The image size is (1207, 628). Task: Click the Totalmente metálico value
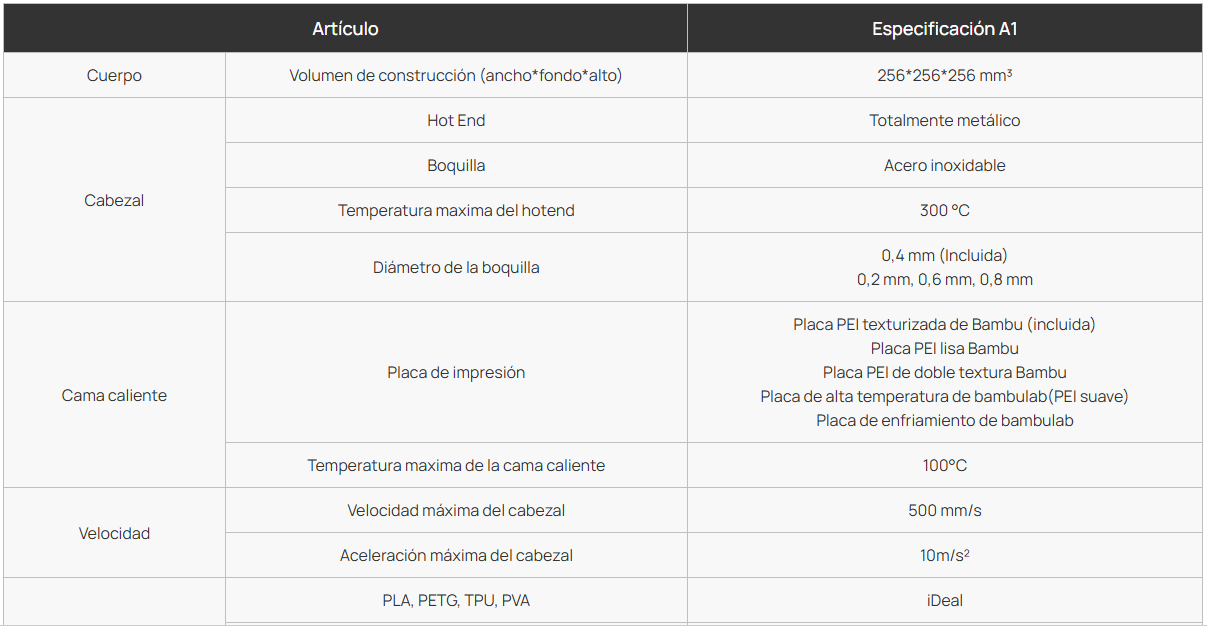click(x=944, y=121)
